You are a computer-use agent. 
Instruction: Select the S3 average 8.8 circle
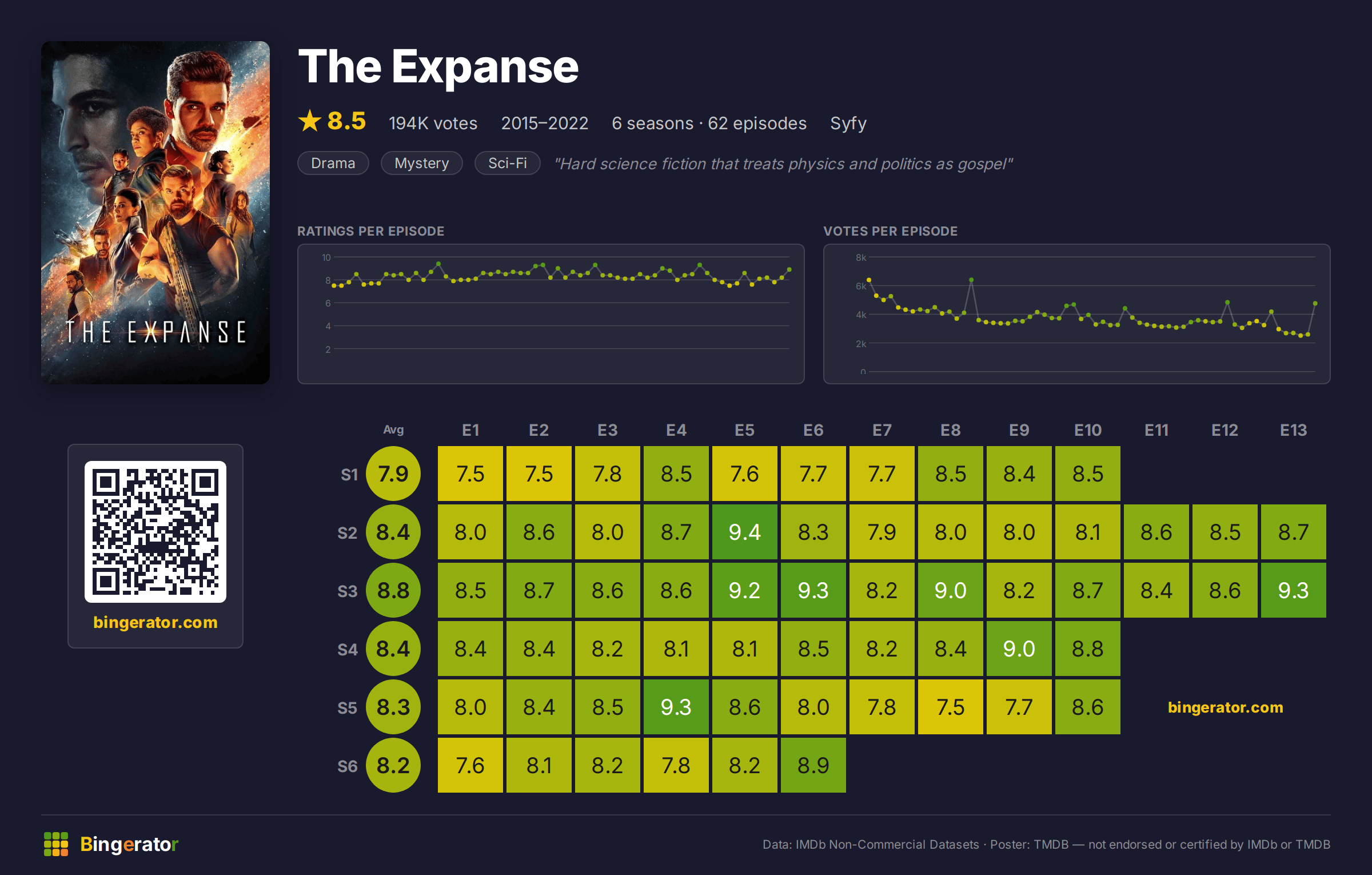pyautogui.click(x=393, y=590)
